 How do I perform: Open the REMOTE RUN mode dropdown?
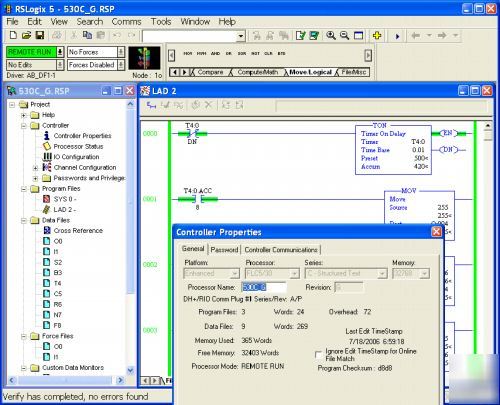(x=60, y=52)
